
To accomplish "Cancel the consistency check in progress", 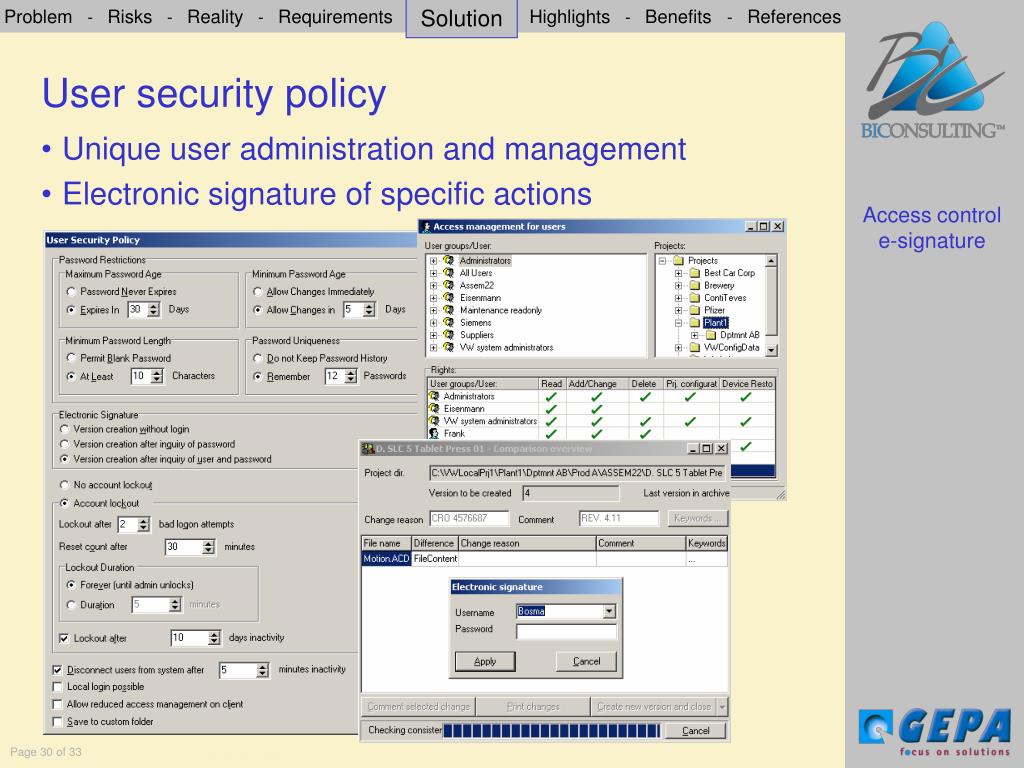I will [696, 731].
